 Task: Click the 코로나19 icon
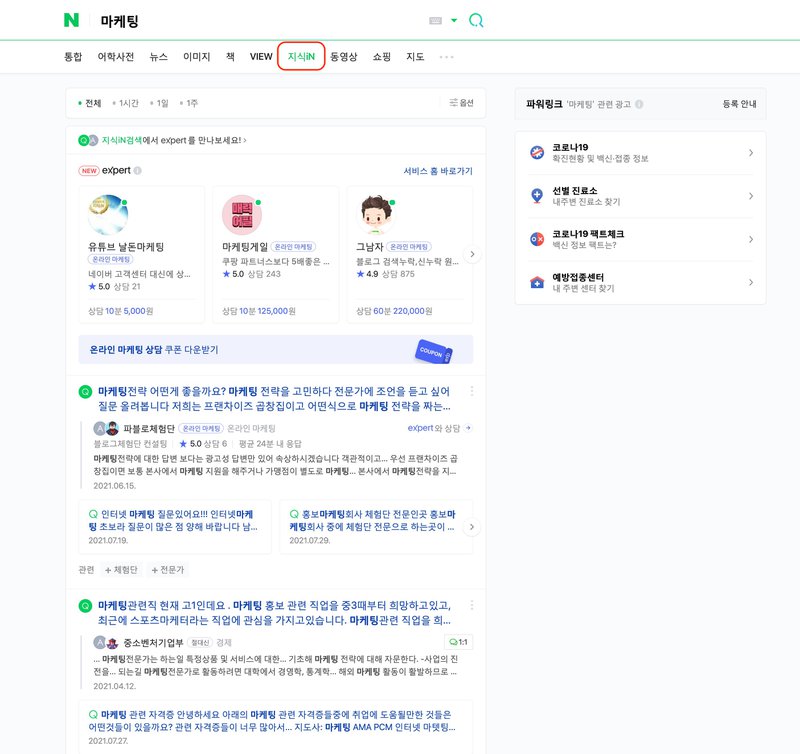click(537, 153)
